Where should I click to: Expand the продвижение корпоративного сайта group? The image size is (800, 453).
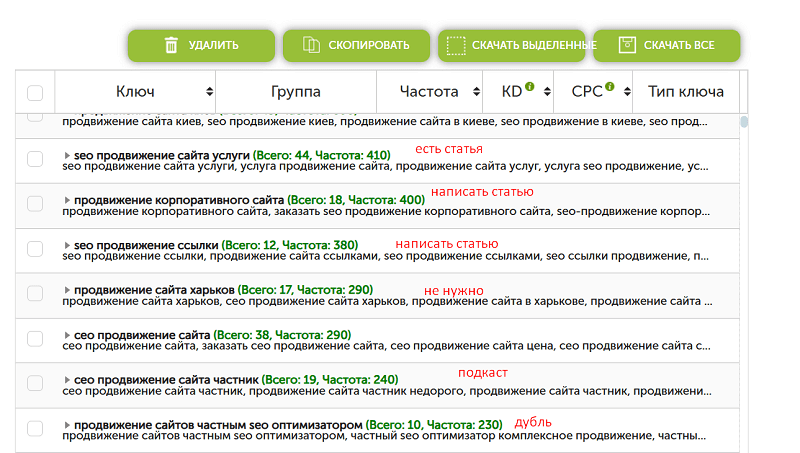click(67, 200)
